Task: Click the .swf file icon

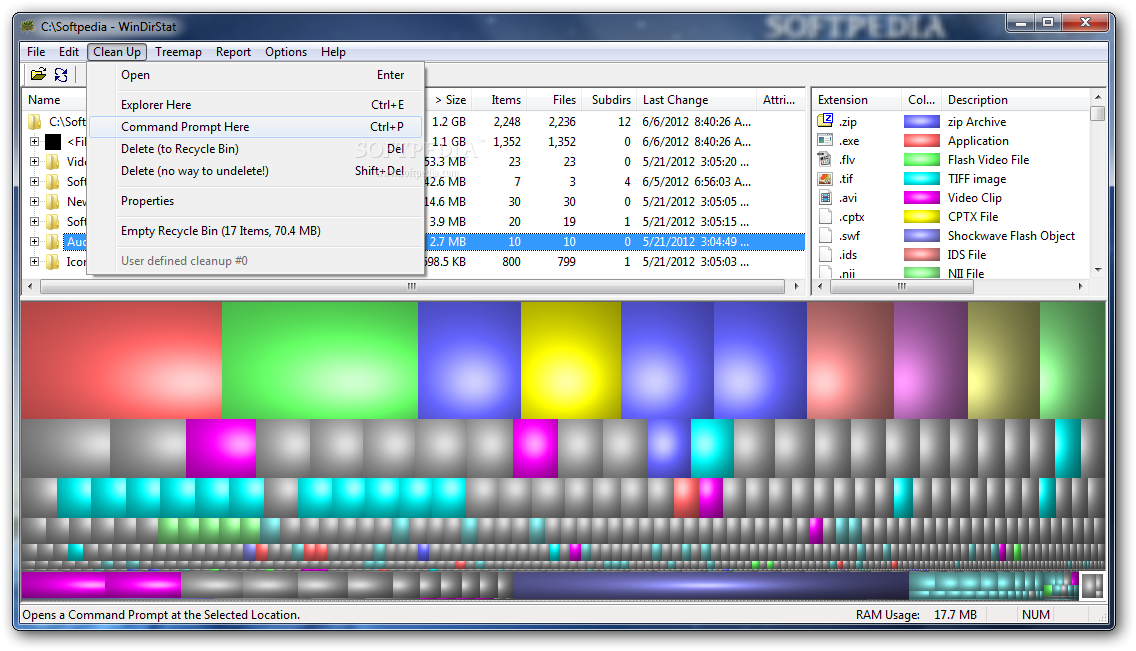Action: (825, 235)
